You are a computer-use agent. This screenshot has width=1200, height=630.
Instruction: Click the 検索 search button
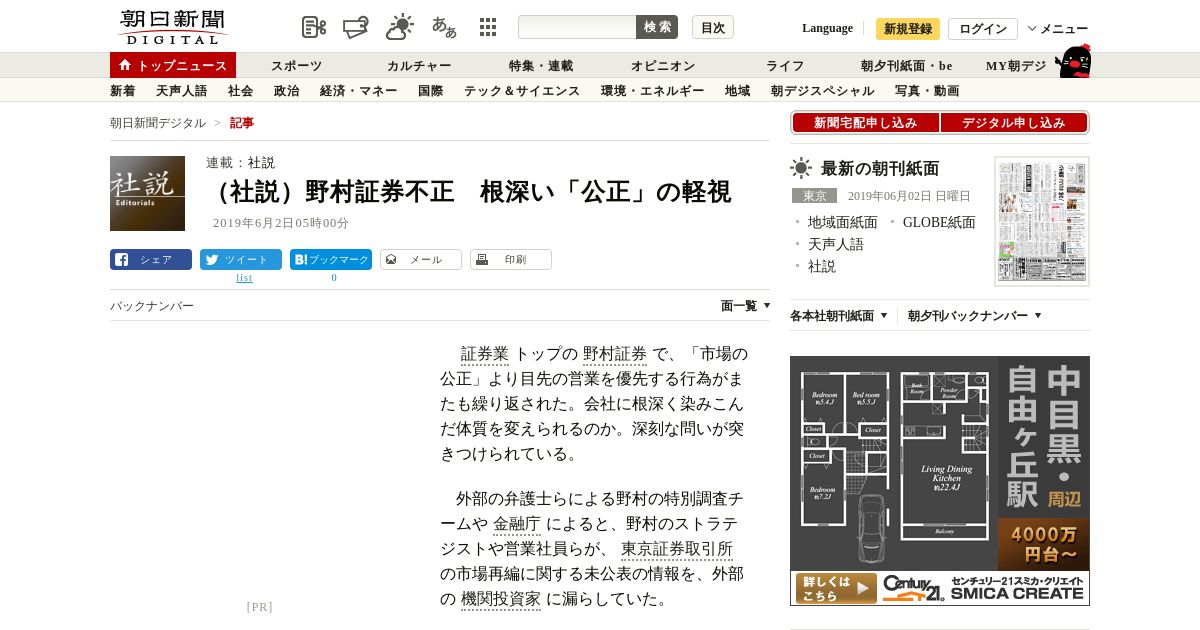coord(657,27)
